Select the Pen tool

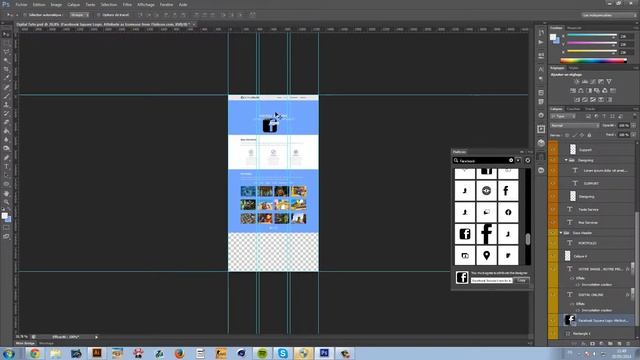pyautogui.click(x=6, y=158)
